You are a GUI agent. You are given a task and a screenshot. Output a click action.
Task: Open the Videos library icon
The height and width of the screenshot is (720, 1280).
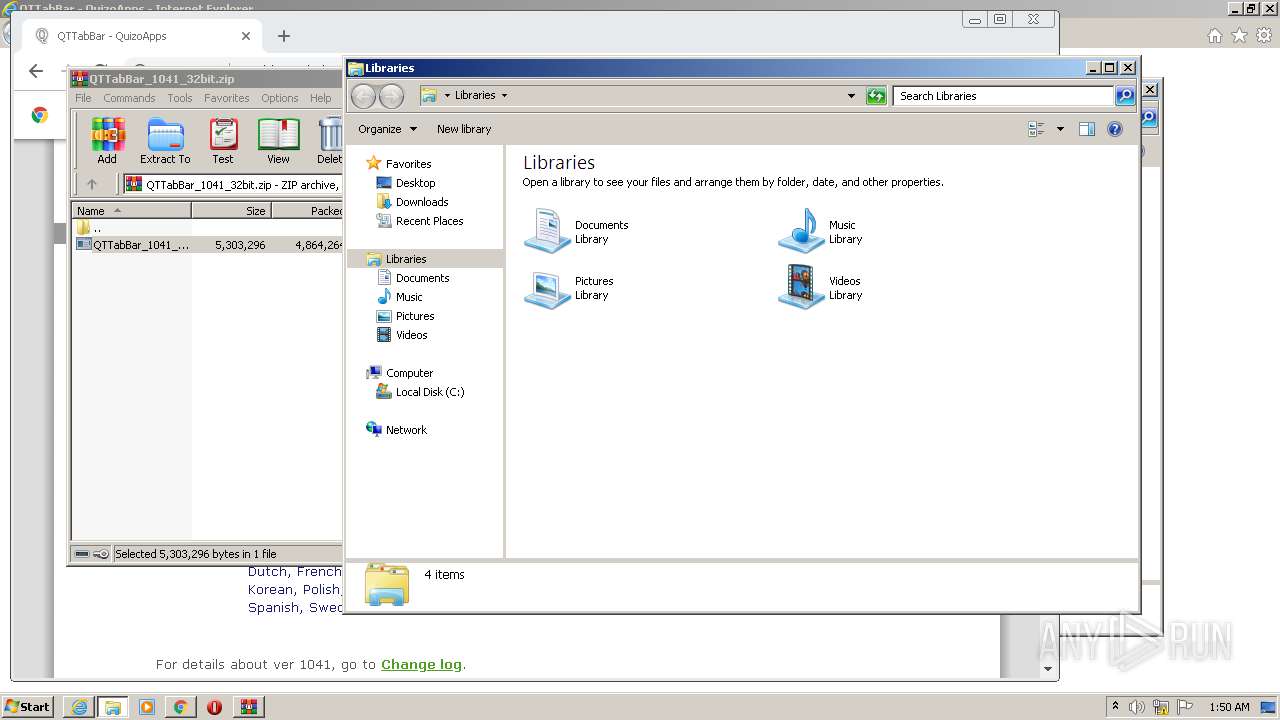click(x=801, y=287)
